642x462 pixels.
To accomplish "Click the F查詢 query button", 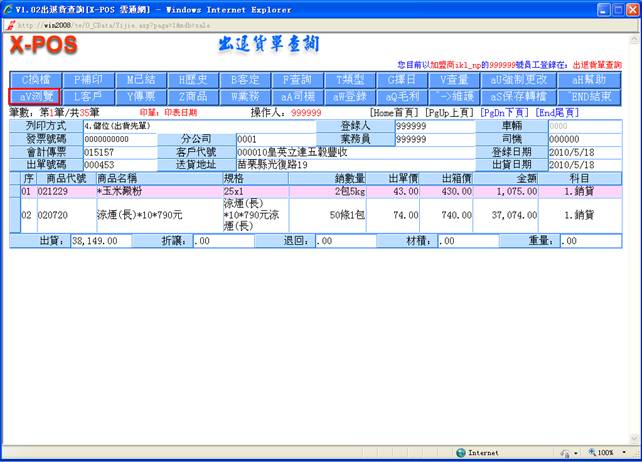I will click(298, 80).
